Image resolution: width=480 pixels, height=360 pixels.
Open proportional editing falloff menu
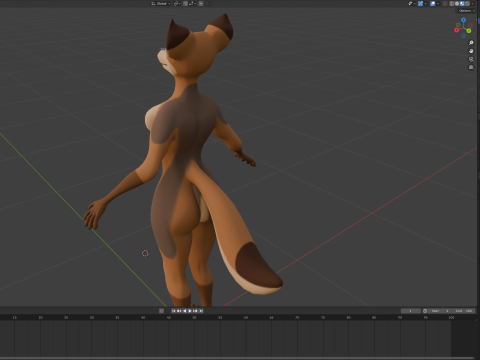[x=208, y=3]
